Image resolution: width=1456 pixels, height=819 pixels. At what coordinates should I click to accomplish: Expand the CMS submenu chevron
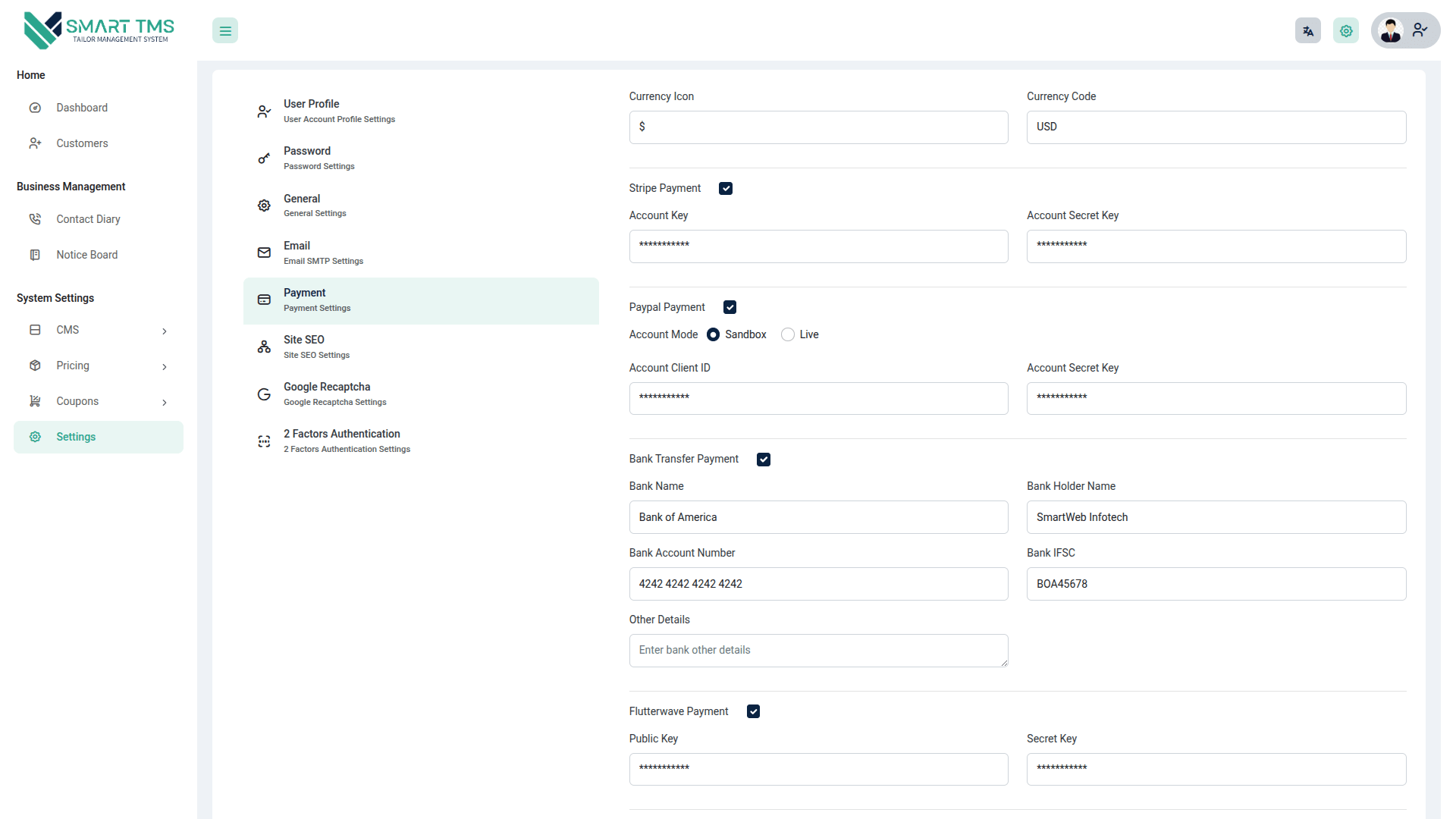tap(165, 331)
